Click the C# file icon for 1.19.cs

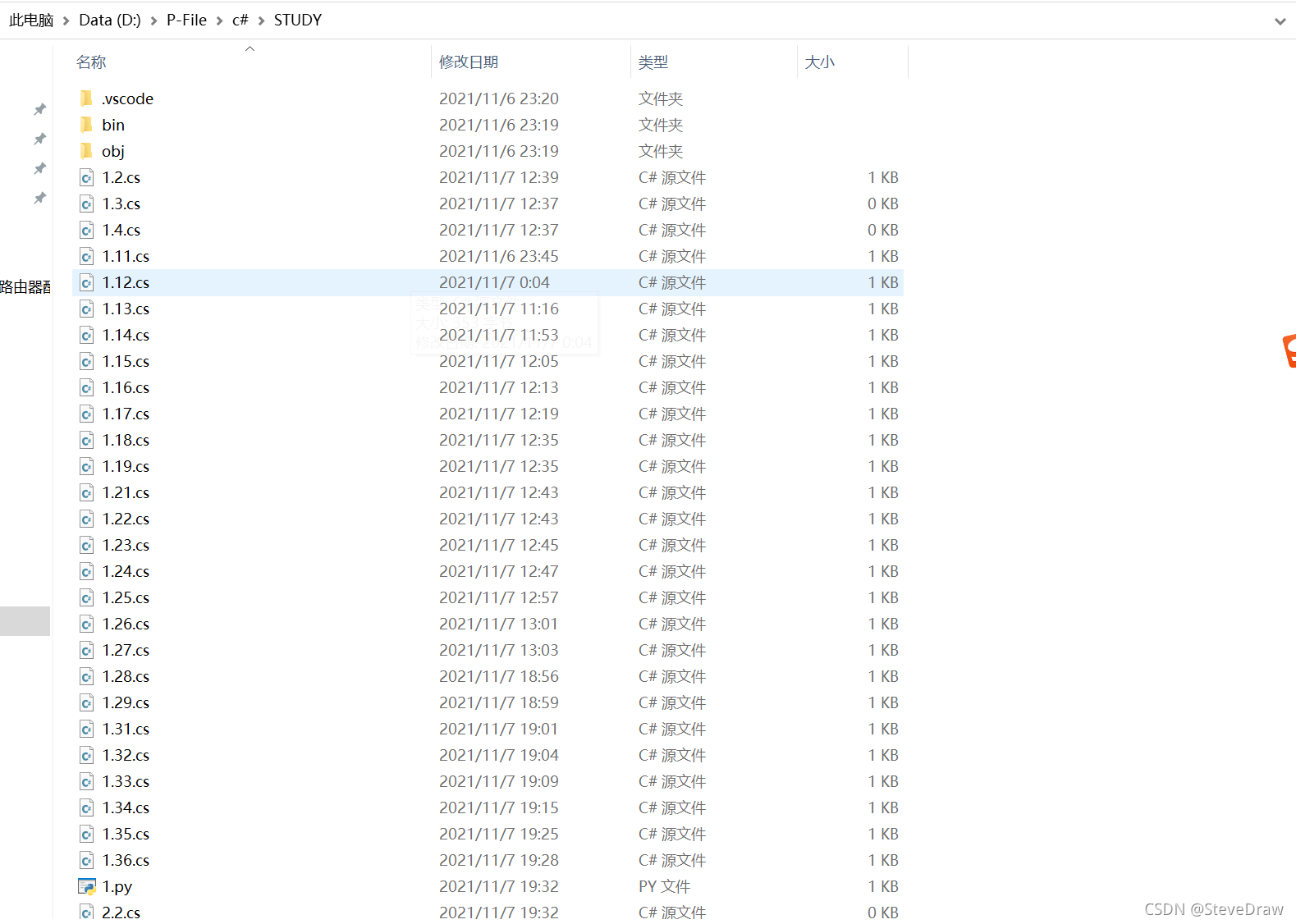[x=86, y=466]
